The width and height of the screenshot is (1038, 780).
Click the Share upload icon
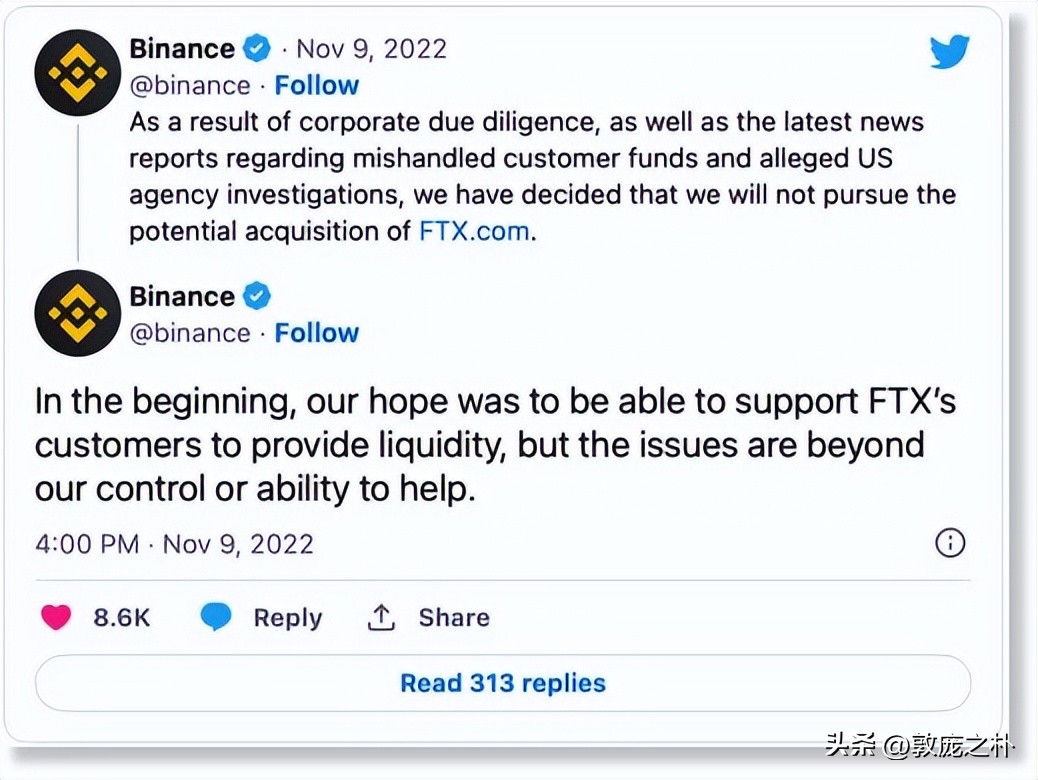tap(380, 617)
